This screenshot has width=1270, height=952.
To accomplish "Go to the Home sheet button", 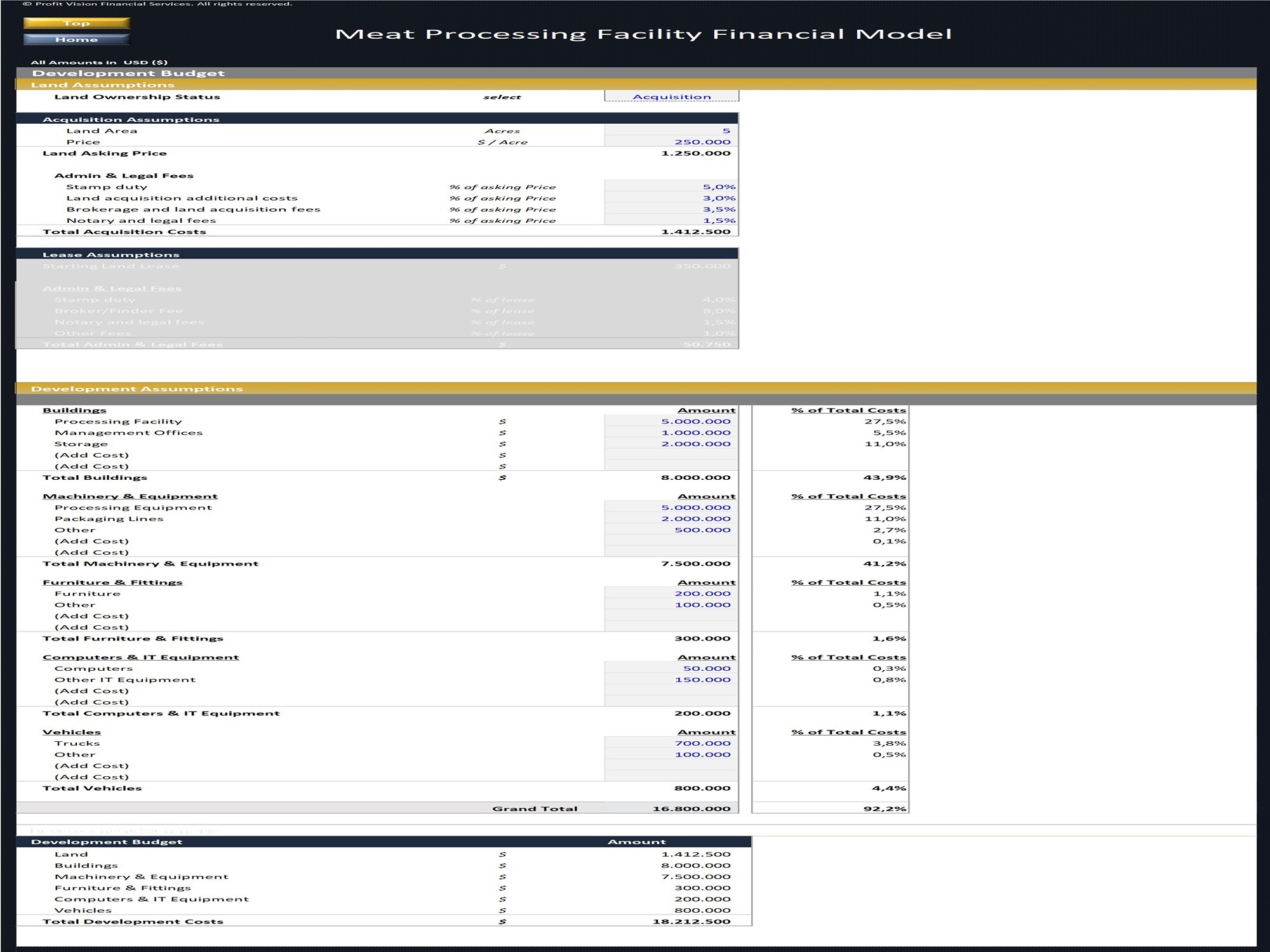I will pos(77,39).
